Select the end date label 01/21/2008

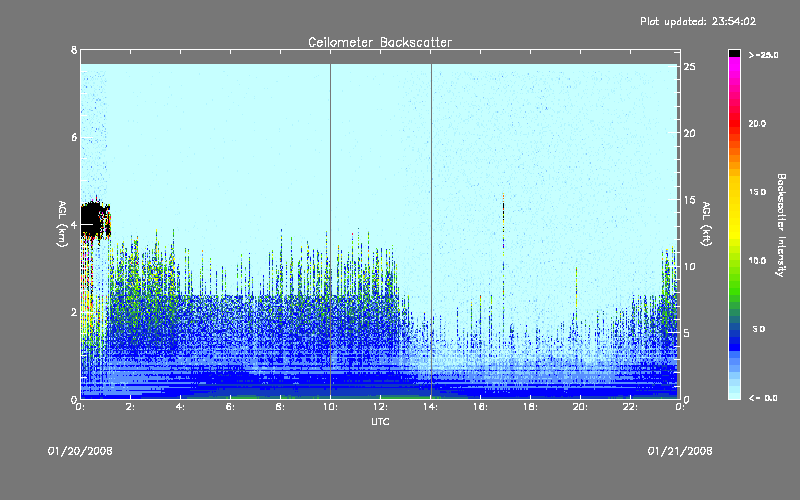[x=680, y=451]
